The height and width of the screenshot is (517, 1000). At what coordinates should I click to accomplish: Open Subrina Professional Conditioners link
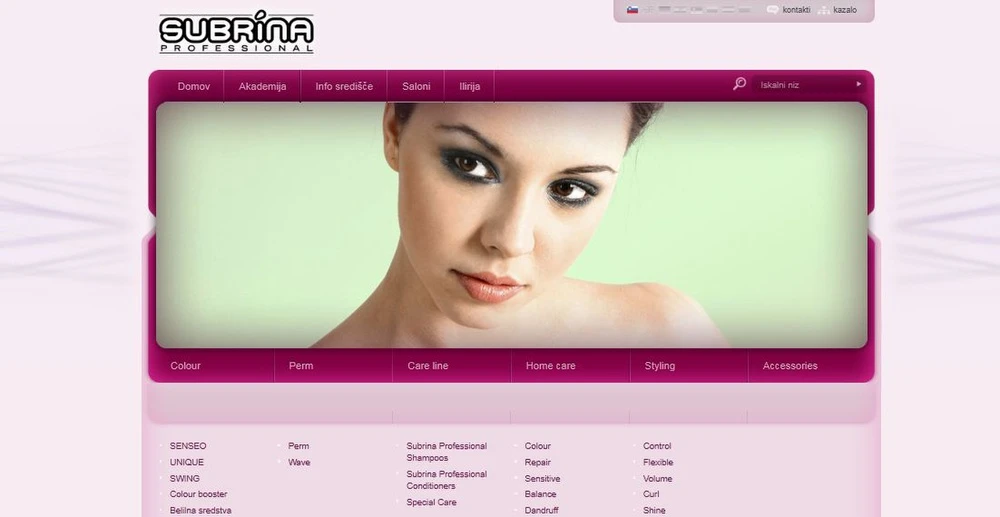446,480
